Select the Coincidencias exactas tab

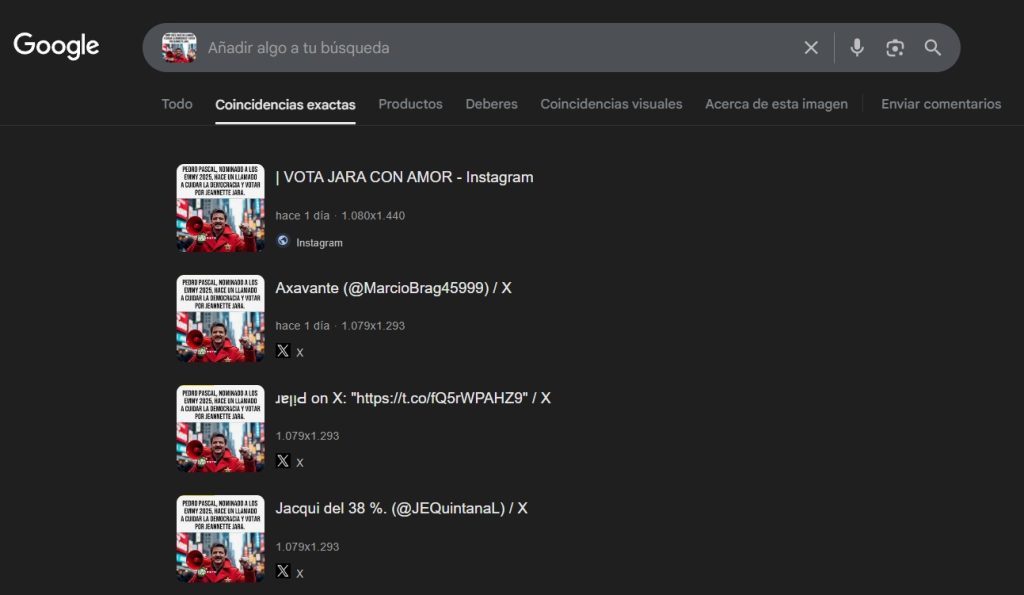(285, 105)
